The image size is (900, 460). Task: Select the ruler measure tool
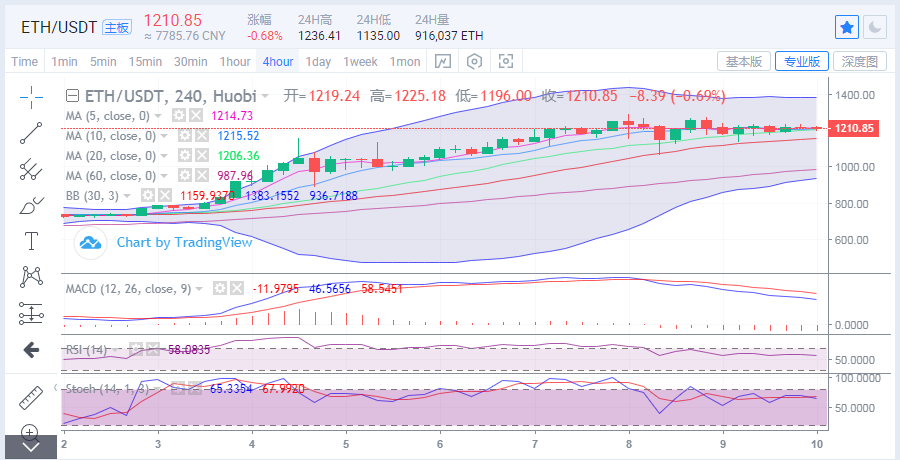click(x=31, y=397)
